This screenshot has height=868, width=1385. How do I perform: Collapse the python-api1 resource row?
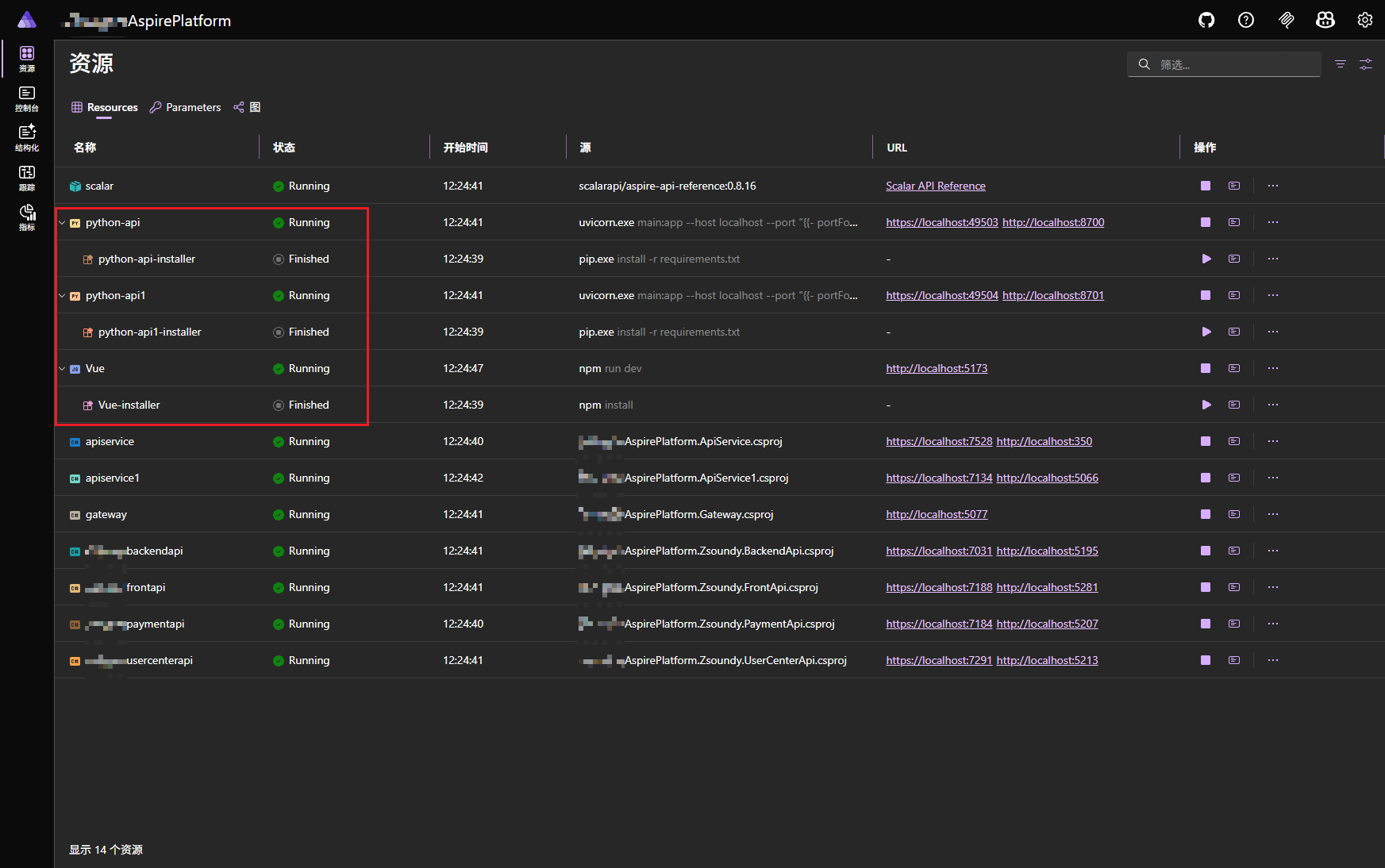click(x=63, y=296)
